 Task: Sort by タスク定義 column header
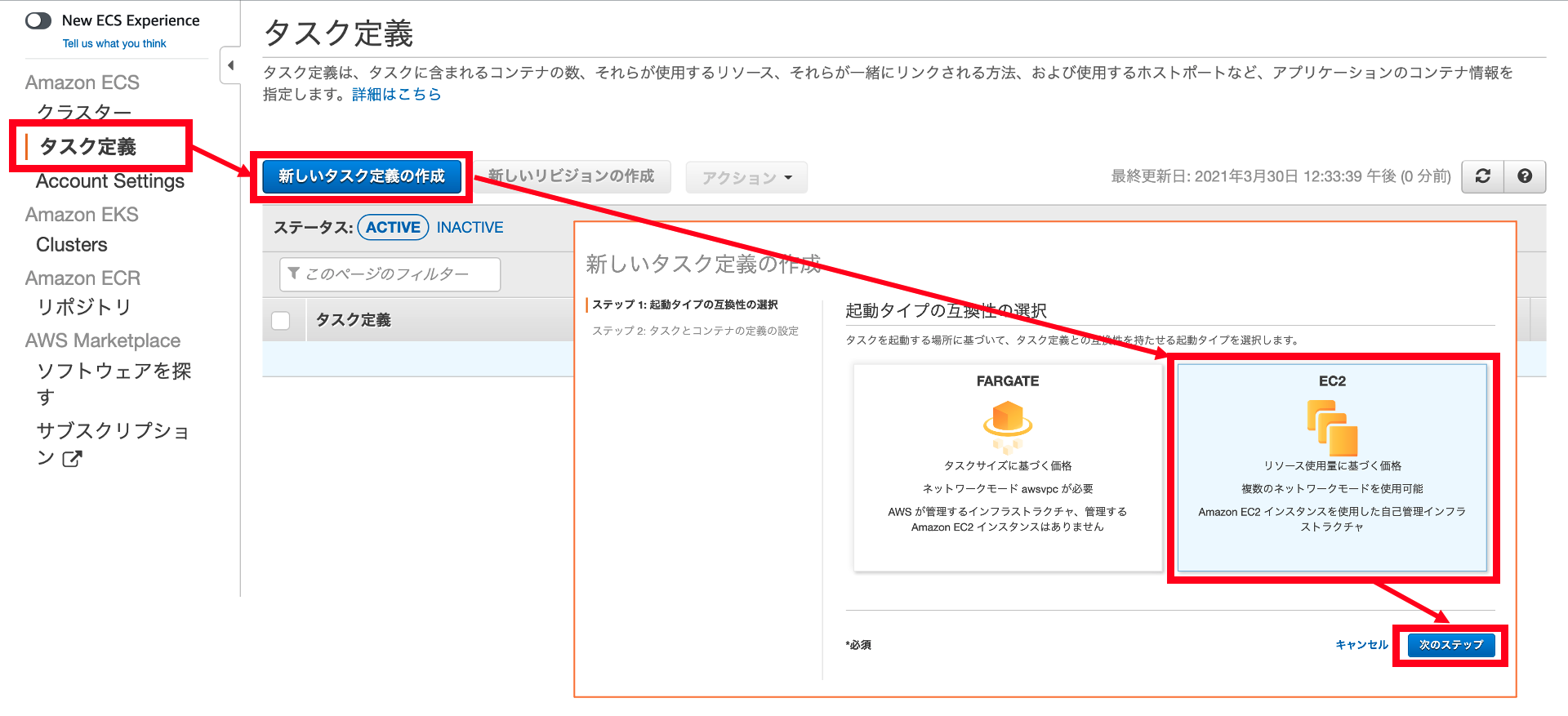click(x=354, y=320)
